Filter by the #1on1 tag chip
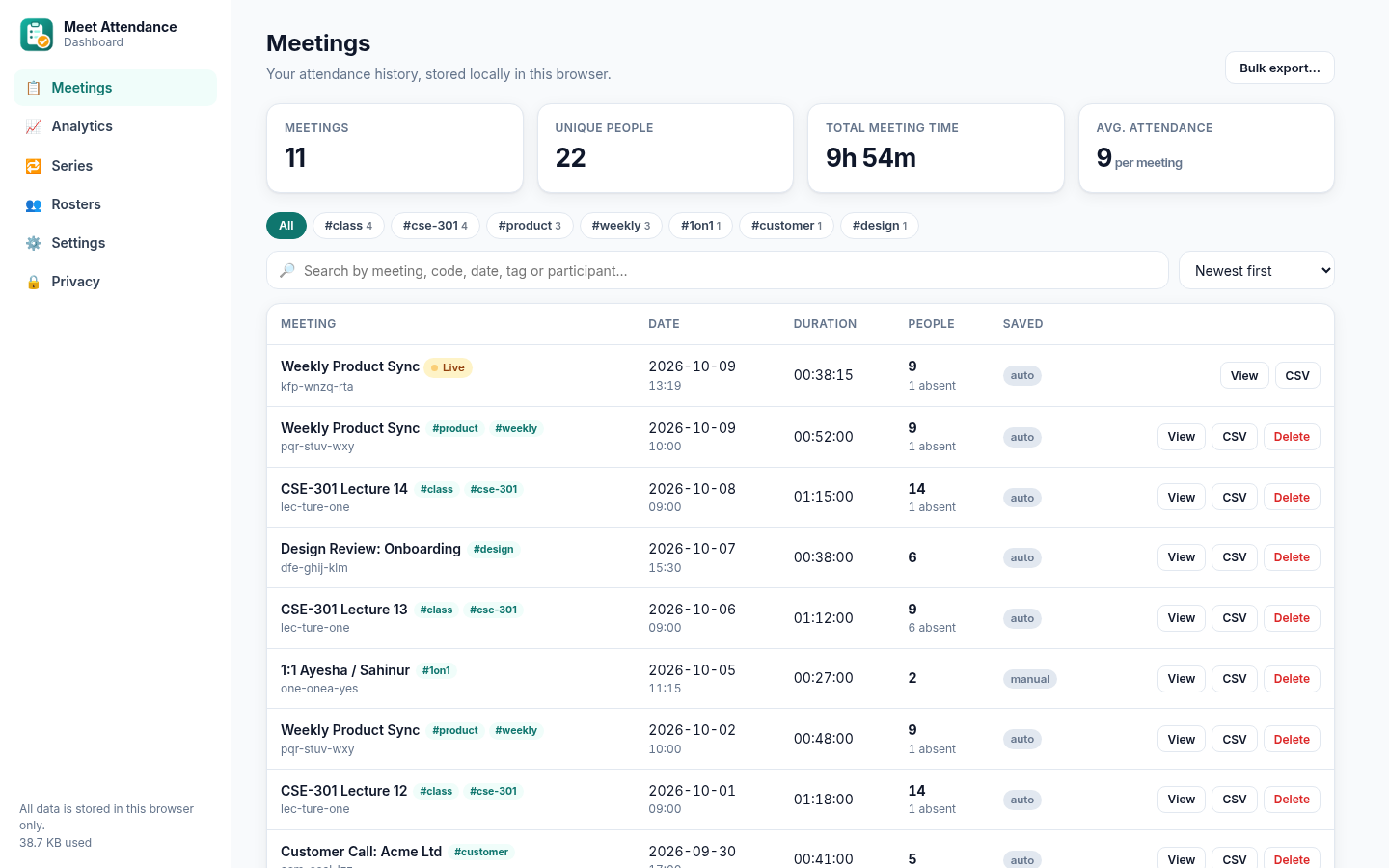The width and height of the screenshot is (1389, 868). pyautogui.click(x=700, y=226)
